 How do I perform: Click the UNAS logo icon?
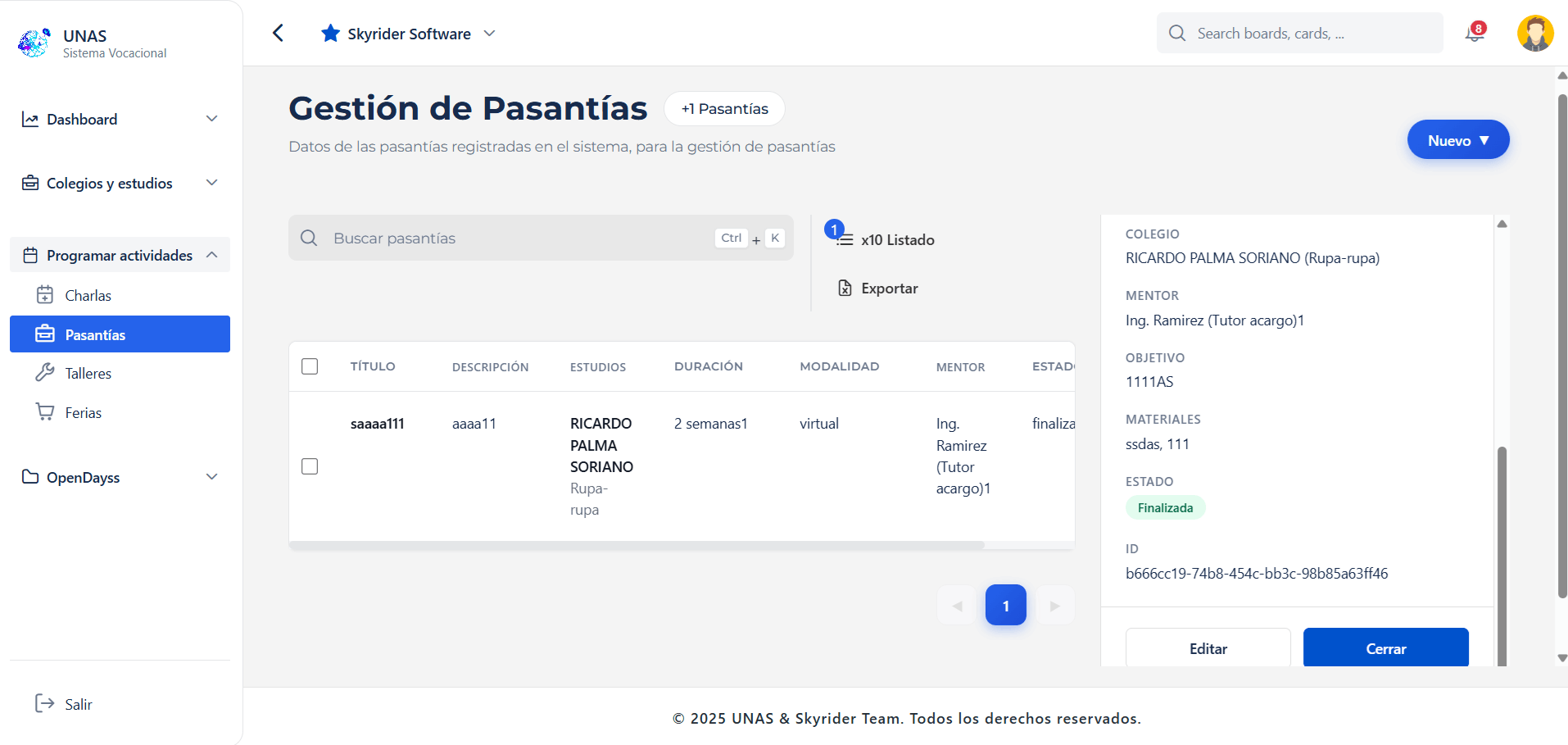point(34,43)
